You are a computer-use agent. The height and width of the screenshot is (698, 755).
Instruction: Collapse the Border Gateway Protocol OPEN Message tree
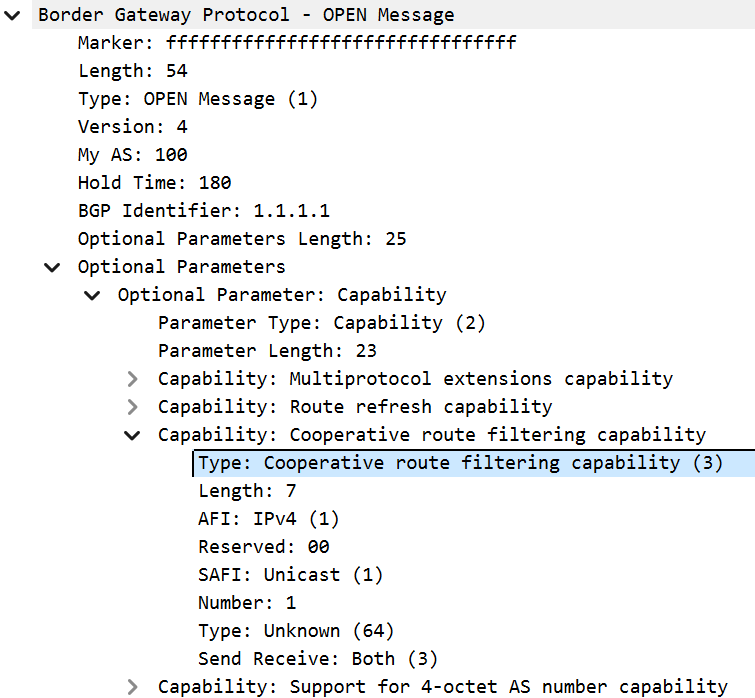(12, 15)
